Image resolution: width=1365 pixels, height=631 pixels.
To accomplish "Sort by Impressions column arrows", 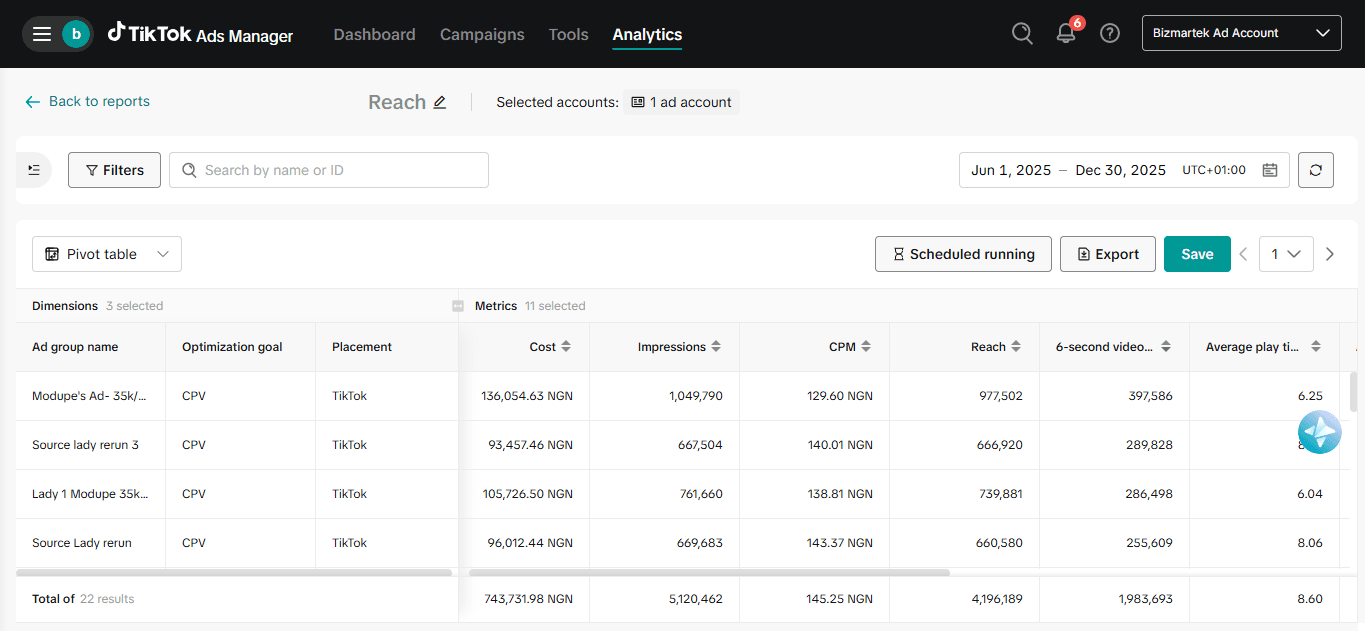I will pos(716,347).
